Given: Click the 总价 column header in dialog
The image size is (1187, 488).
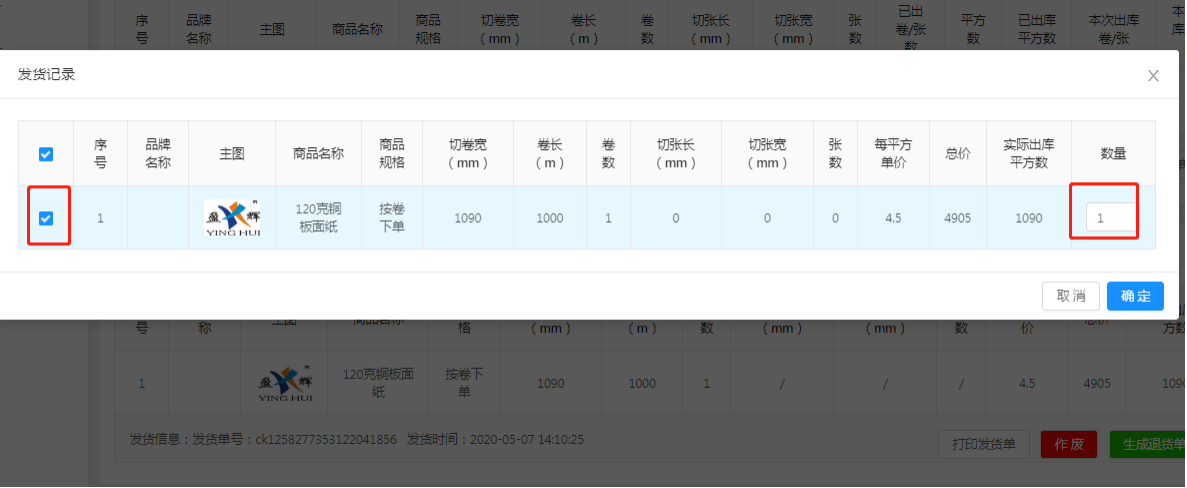Looking at the screenshot, I should click(x=958, y=154).
